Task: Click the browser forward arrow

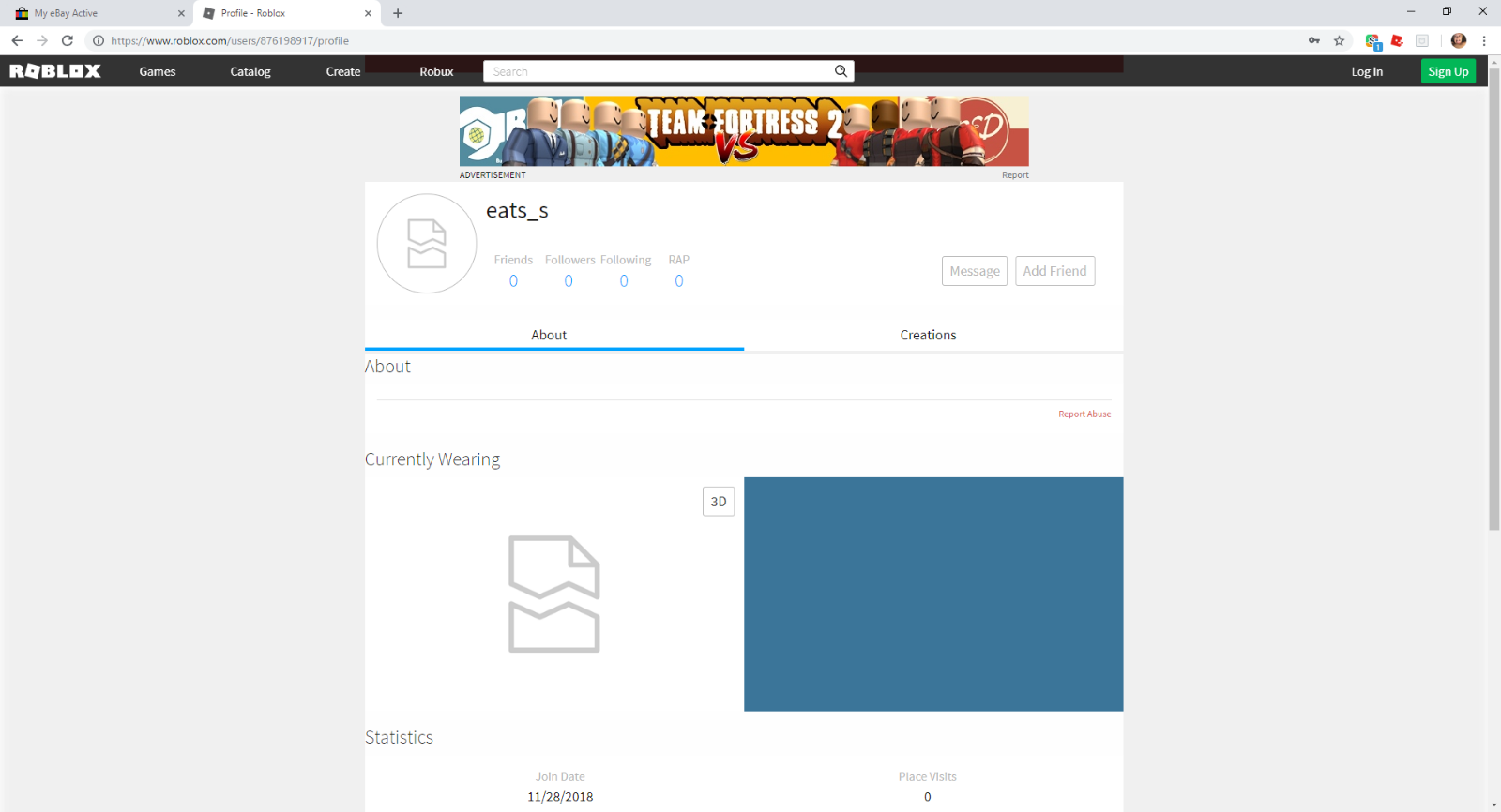Action: coord(42,40)
